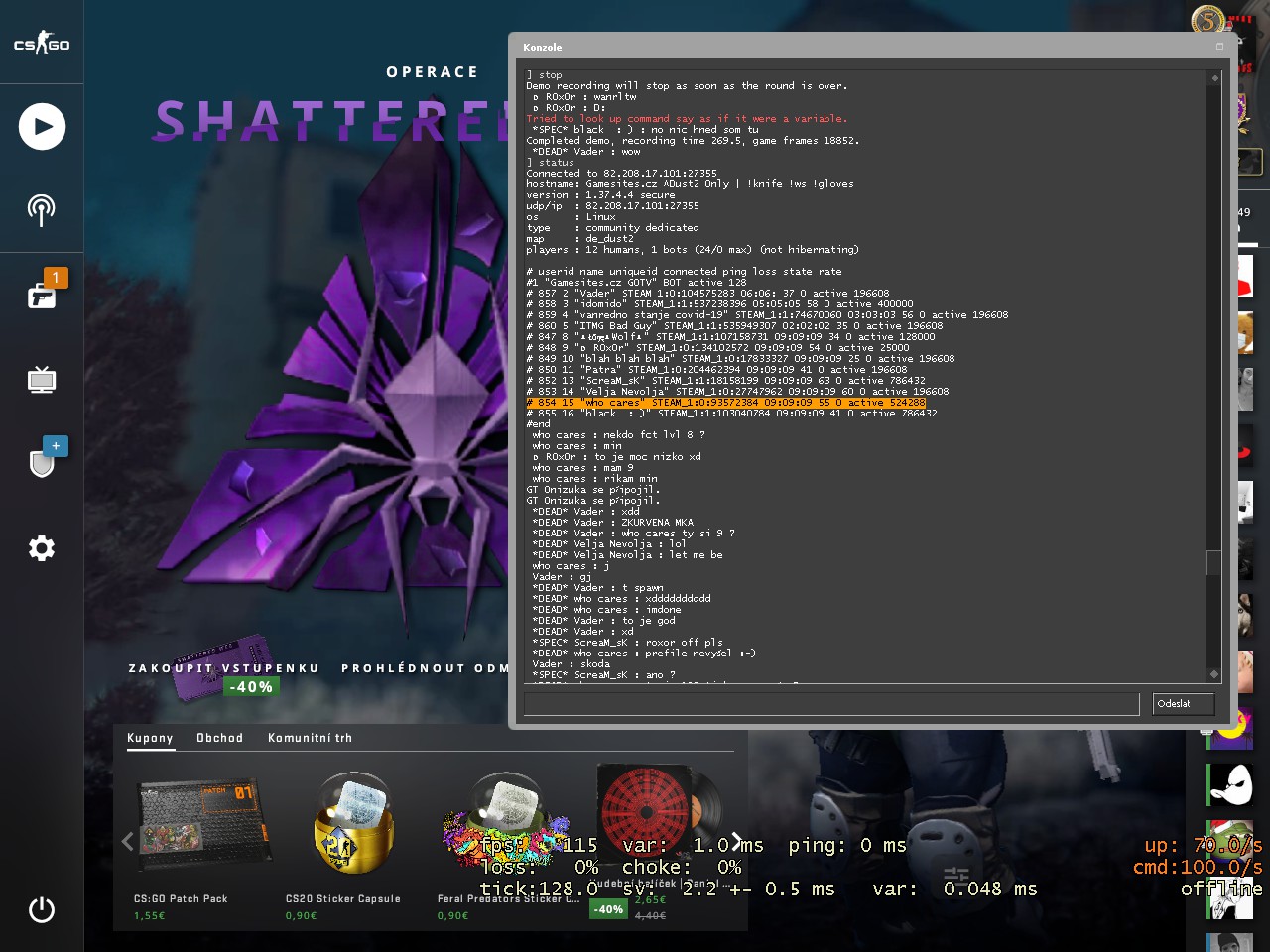Viewport: 1270px width, 952px height.
Task: Open the broadcast antenna sidebar icon
Action: point(41,210)
